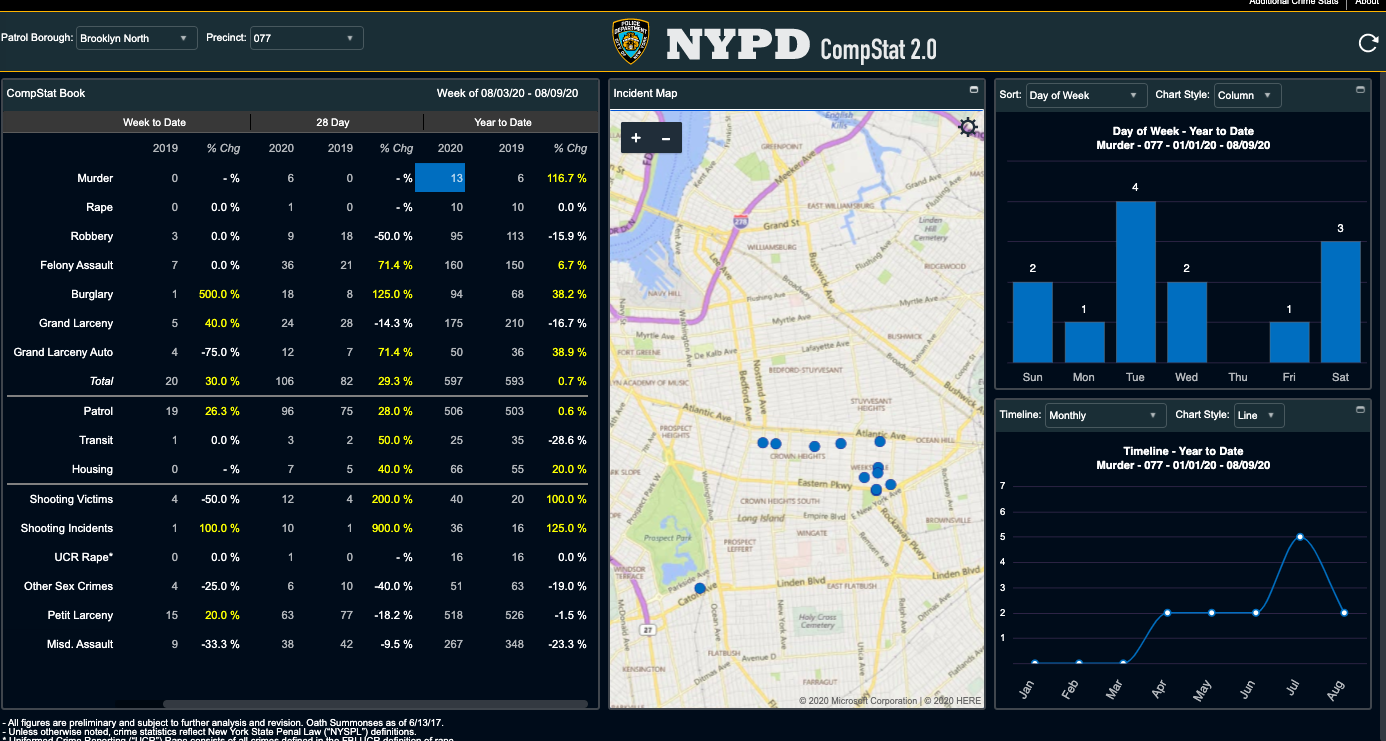Zoom in on the Incident Map
The width and height of the screenshot is (1386, 741).
[x=636, y=138]
